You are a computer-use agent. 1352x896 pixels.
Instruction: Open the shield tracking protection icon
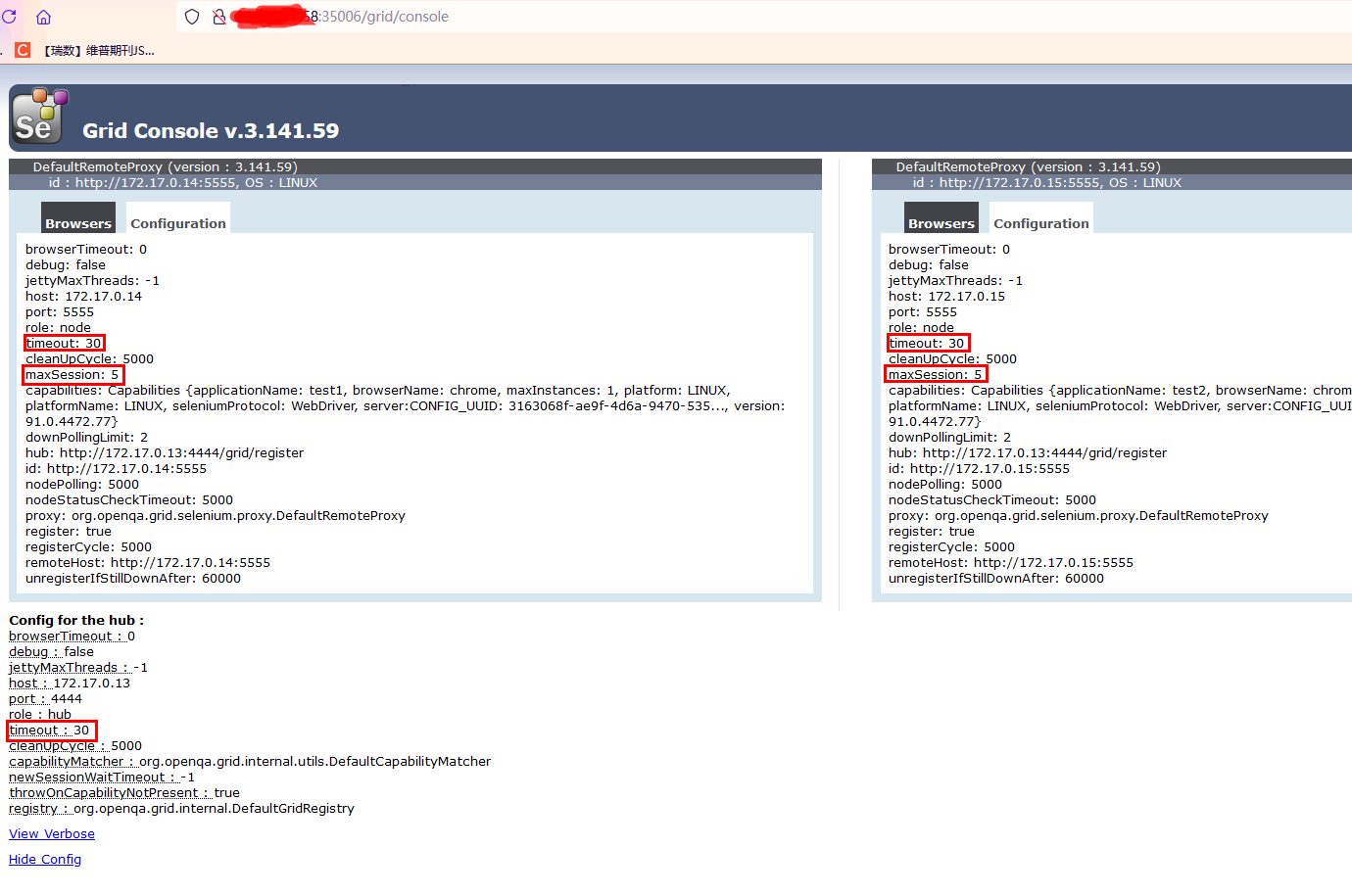pyautogui.click(x=192, y=17)
